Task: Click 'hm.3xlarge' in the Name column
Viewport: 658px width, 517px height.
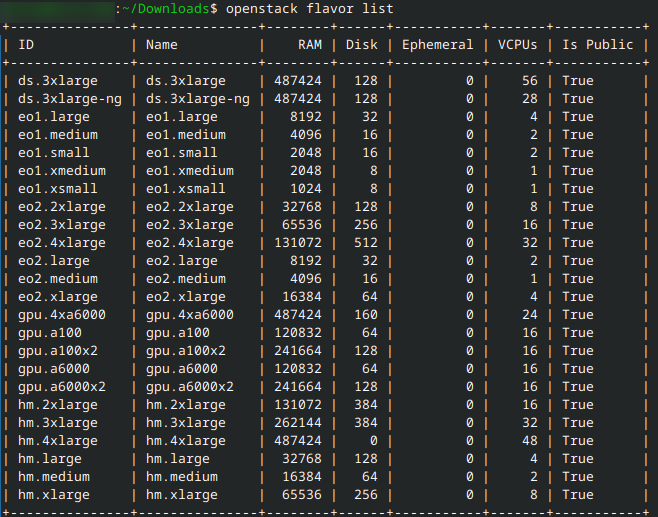Action: (186, 423)
